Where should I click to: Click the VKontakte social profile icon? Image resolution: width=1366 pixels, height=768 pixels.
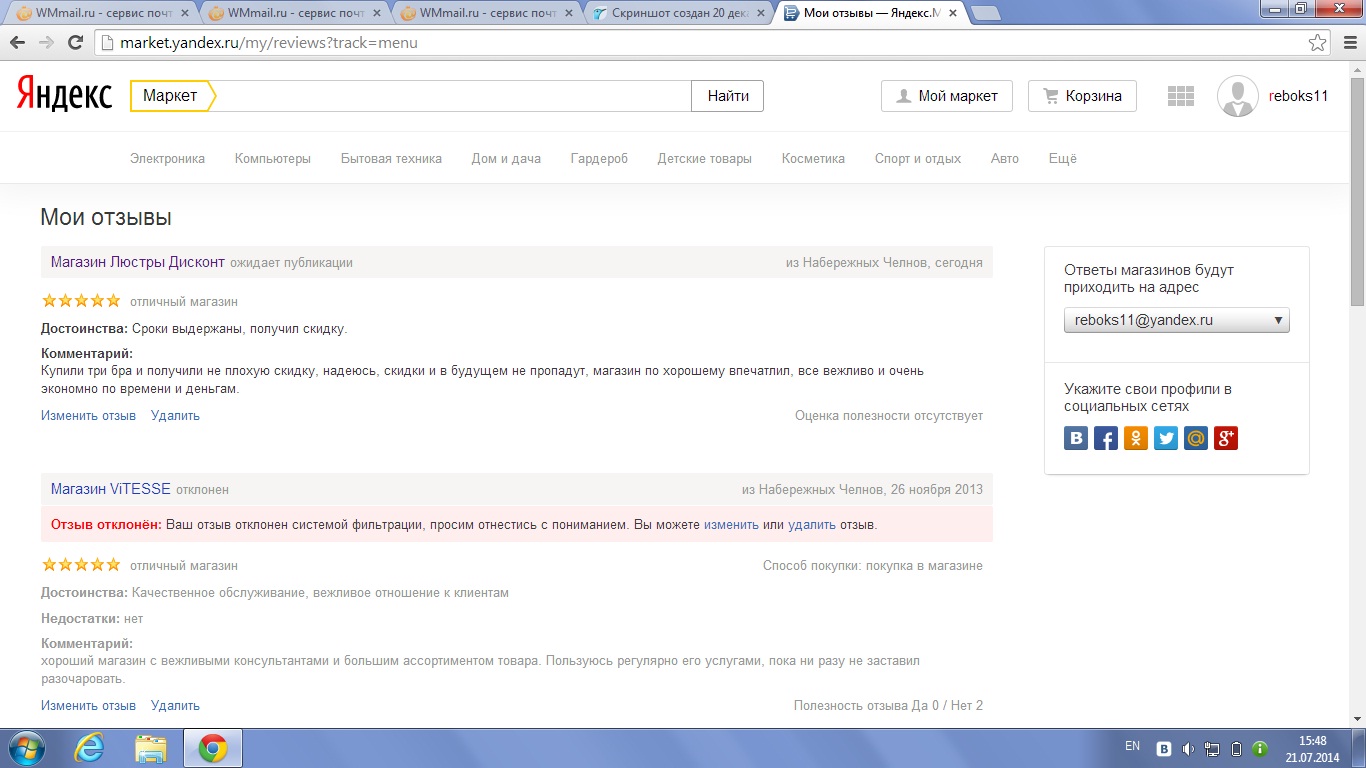click(x=1076, y=438)
